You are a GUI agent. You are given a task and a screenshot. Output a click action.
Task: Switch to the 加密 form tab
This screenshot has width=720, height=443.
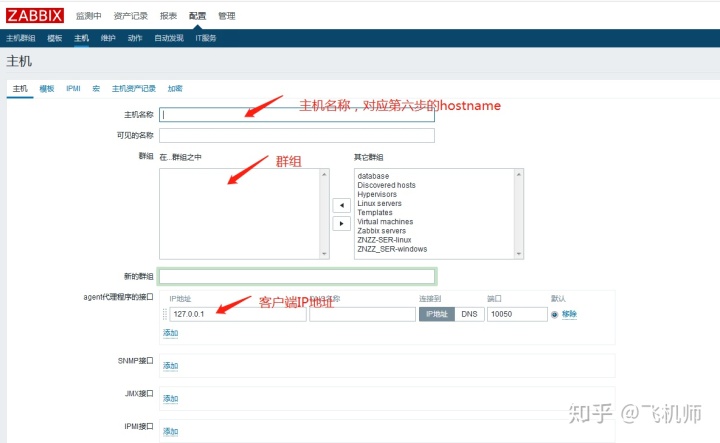[x=175, y=89]
